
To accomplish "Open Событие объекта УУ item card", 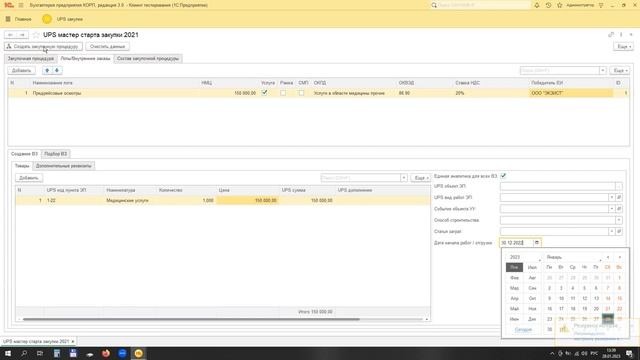I will (619, 209).
